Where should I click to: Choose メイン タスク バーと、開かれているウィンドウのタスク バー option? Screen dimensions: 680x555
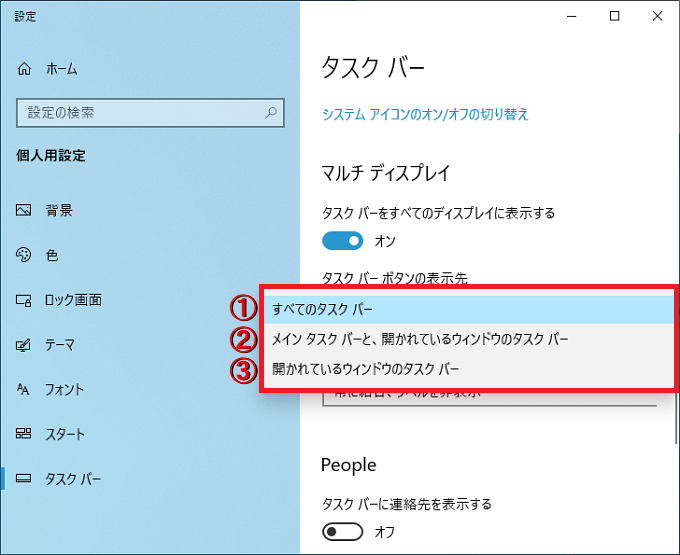coord(469,339)
